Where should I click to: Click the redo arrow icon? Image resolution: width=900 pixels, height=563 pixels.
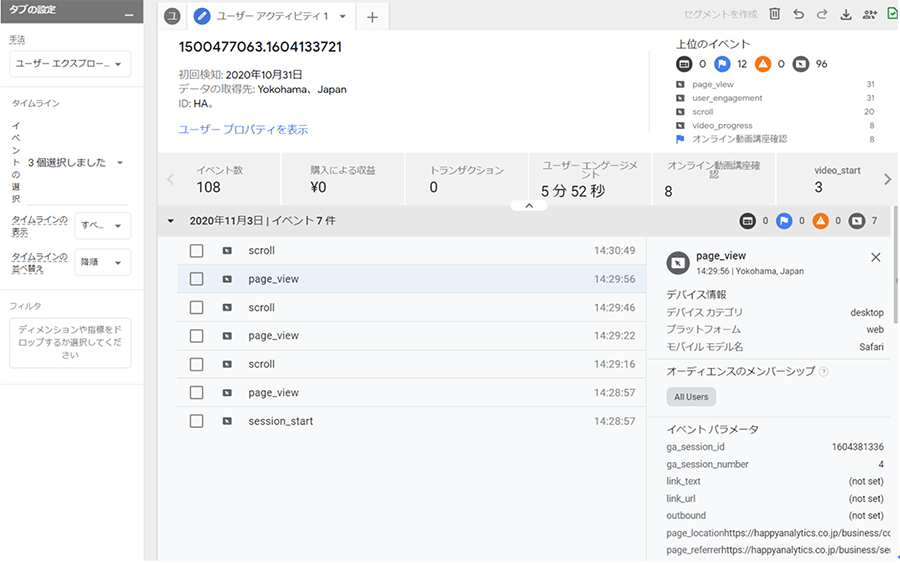point(822,15)
